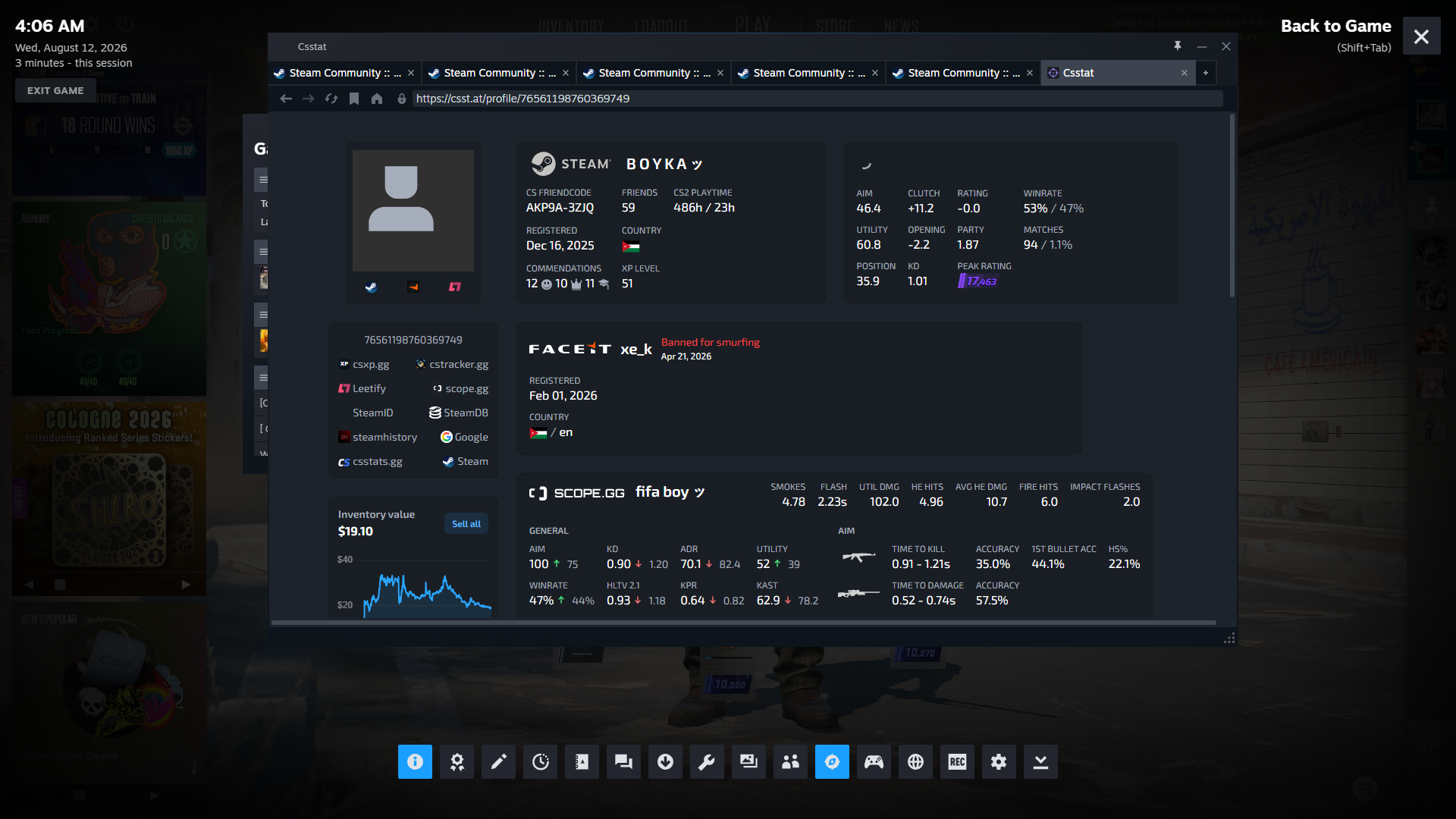The image size is (1456, 819).
Task: Click the bookmark icon in browser toolbar
Action: (354, 99)
